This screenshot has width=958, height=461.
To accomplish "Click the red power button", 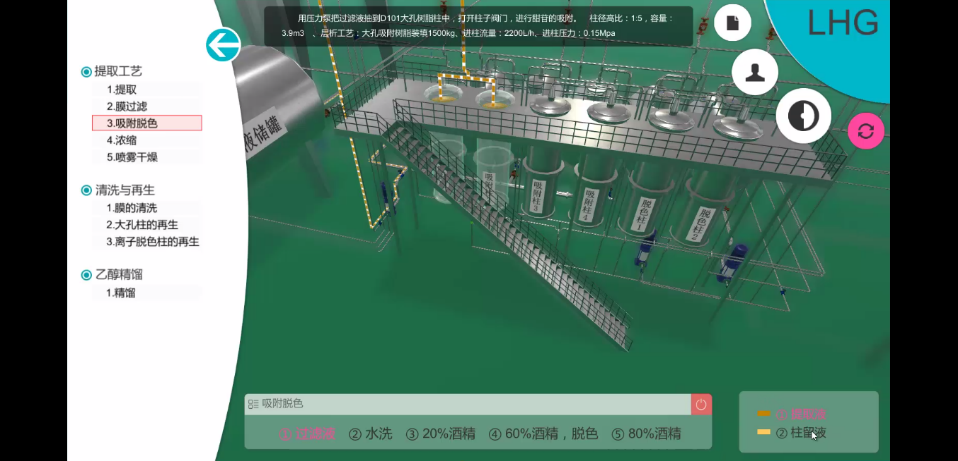I will pos(701,404).
